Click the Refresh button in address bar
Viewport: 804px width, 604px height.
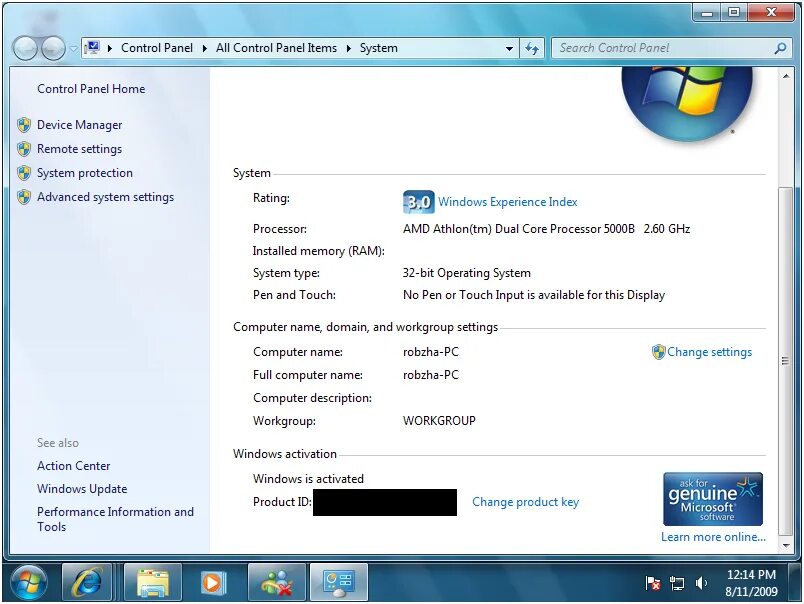pyautogui.click(x=532, y=49)
